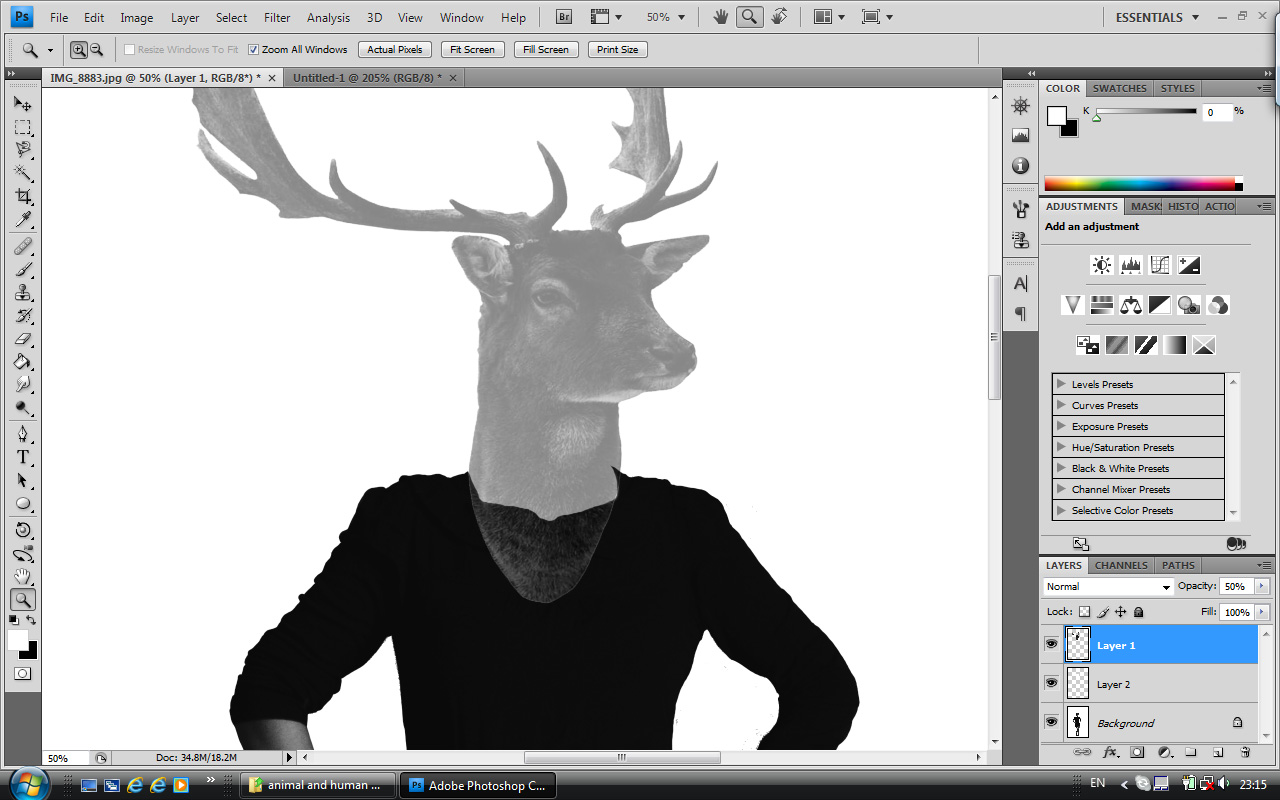
Task: Click the Add layer mask icon
Action: pyautogui.click(x=1137, y=751)
